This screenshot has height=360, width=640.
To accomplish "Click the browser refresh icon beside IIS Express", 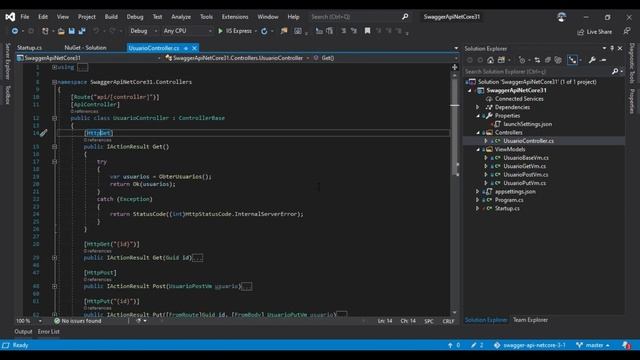I will (x=264, y=31).
